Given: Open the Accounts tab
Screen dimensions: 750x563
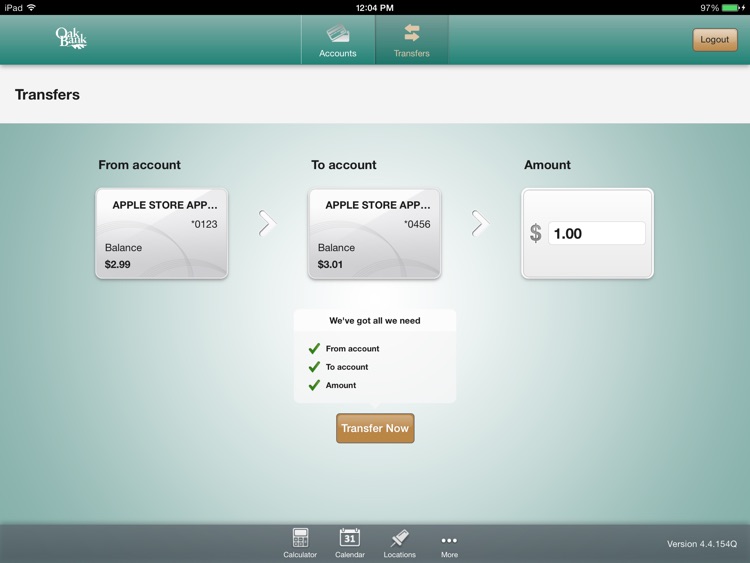Looking at the screenshot, I should 338,40.
